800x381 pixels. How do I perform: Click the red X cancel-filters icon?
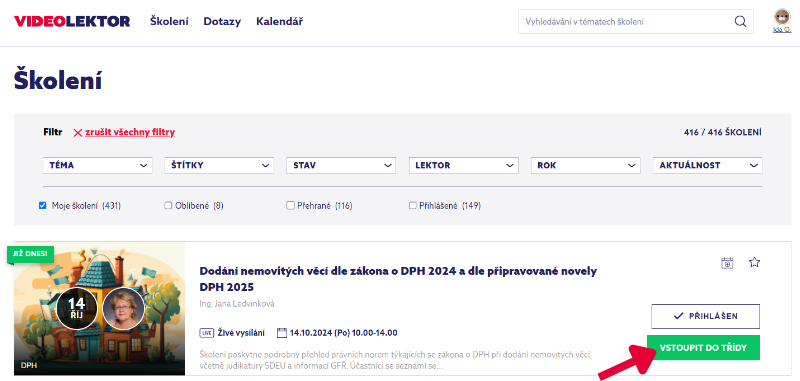point(78,133)
